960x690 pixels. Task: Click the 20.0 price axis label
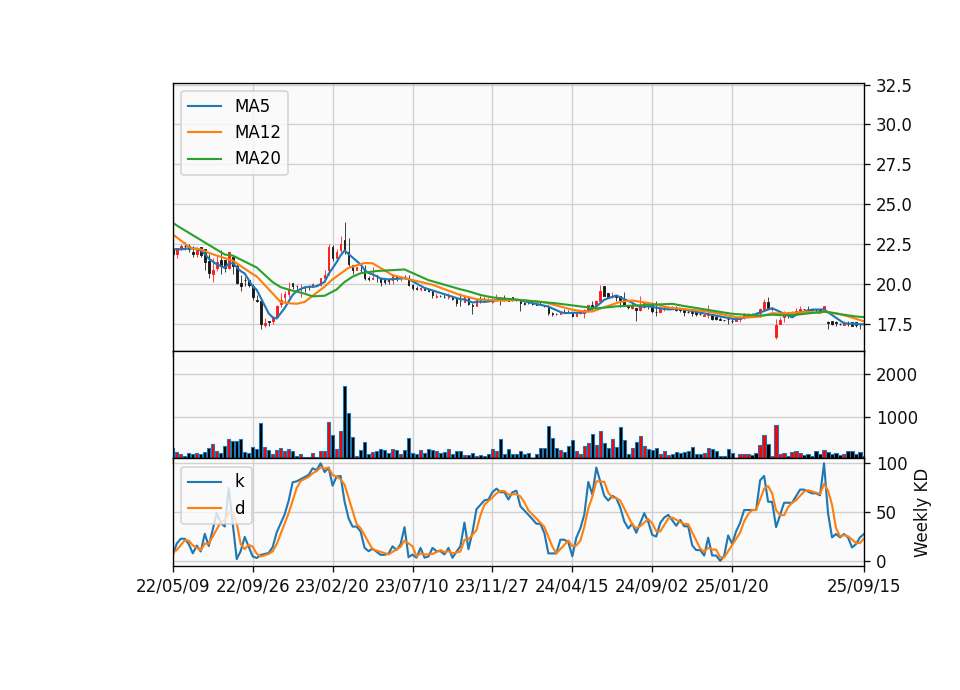point(894,285)
